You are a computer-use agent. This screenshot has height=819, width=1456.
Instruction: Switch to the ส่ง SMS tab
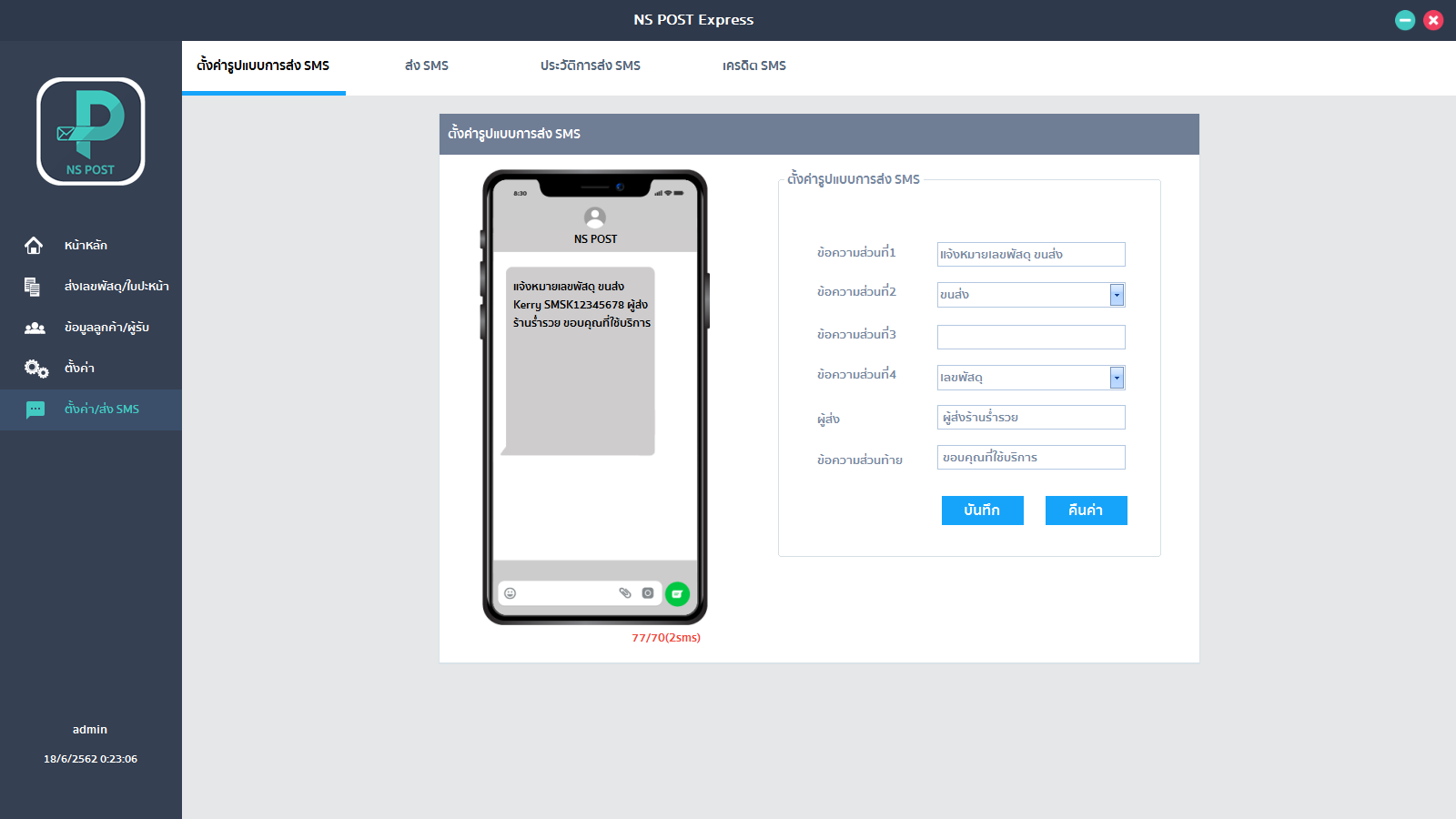coord(427,66)
